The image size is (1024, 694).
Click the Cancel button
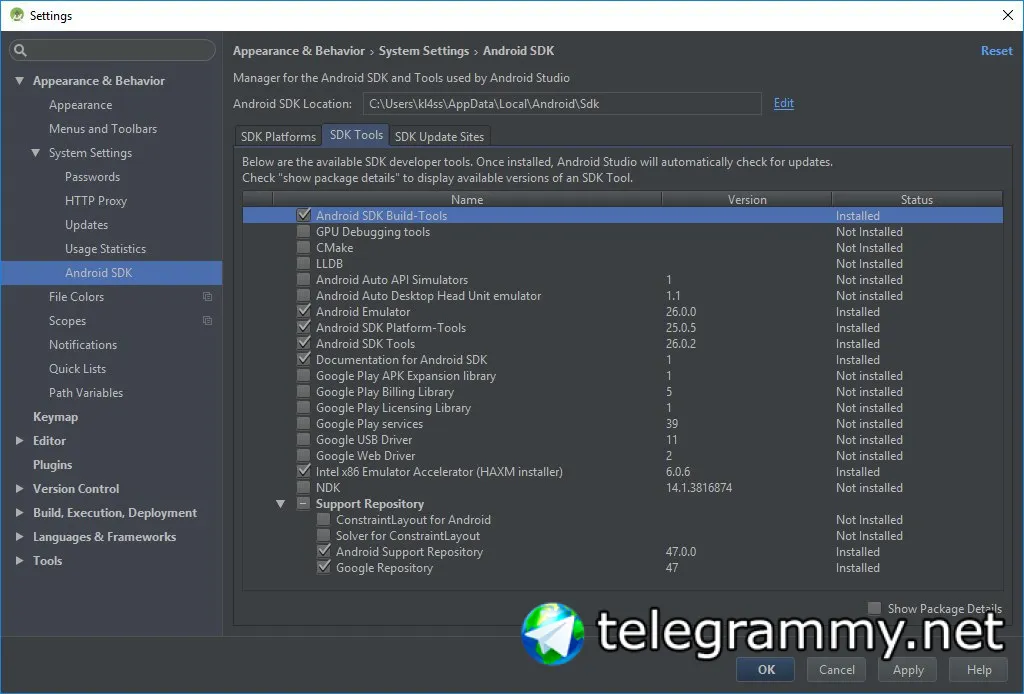pos(837,669)
